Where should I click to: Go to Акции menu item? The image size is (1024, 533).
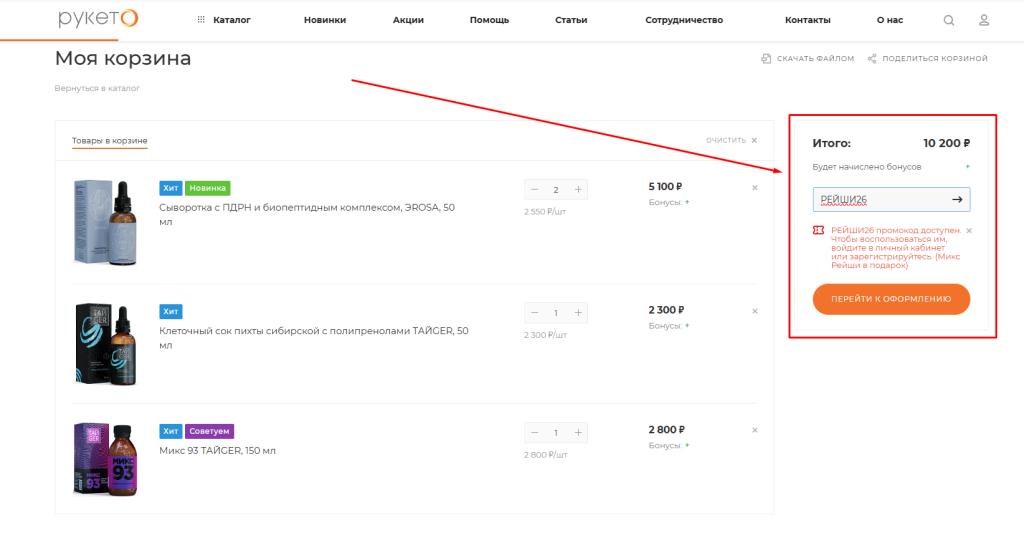[x=408, y=20]
